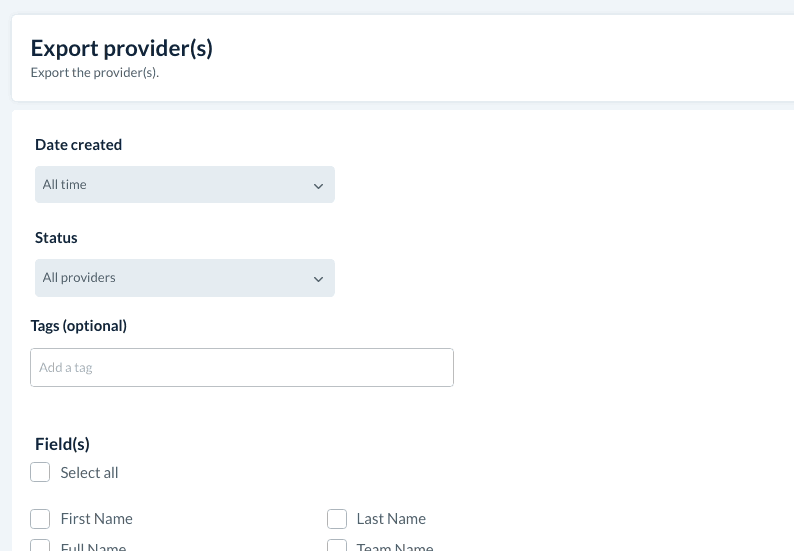The image size is (794, 551).
Task: Click the Status field label
Action: pyautogui.click(x=56, y=238)
